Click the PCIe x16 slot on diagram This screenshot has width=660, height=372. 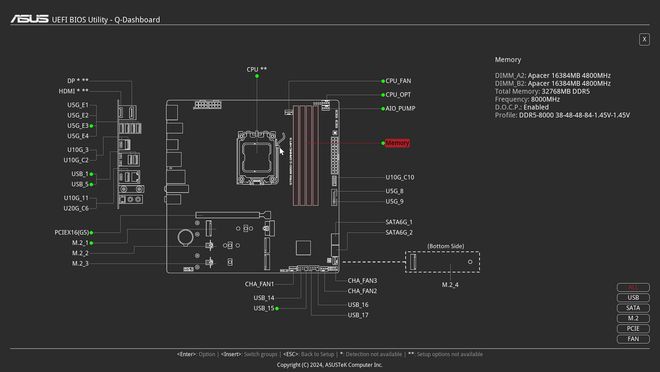click(232, 215)
